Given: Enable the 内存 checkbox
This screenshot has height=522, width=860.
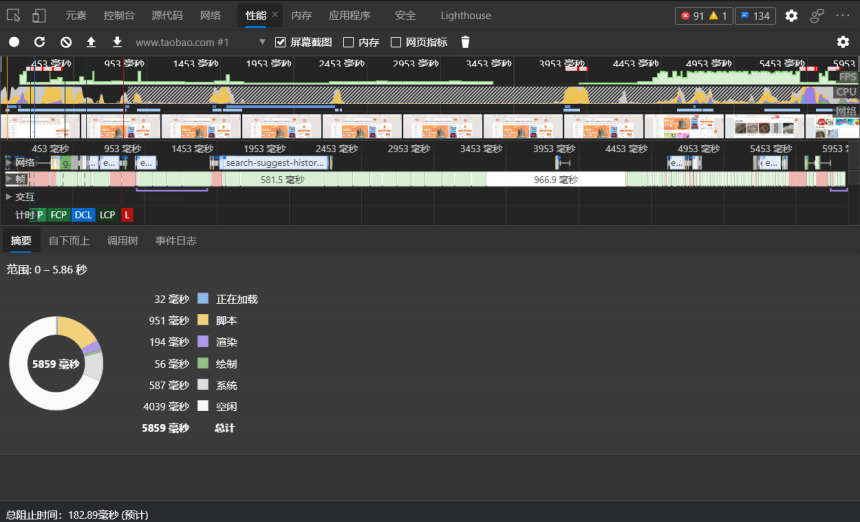Looking at the screenshot, I should click(348, 42).
